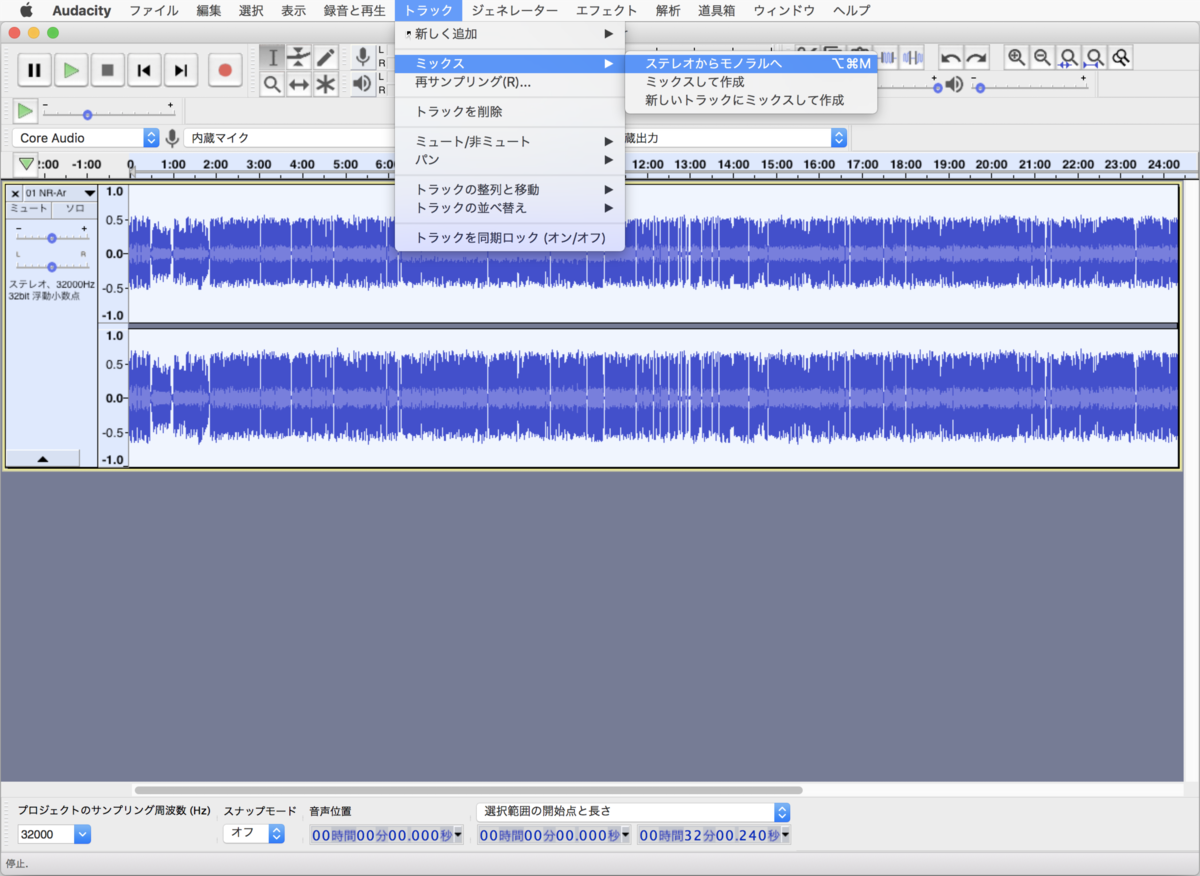
Task: Expand the トラックの整列と移動 submenu
Action: click(510, 190)
